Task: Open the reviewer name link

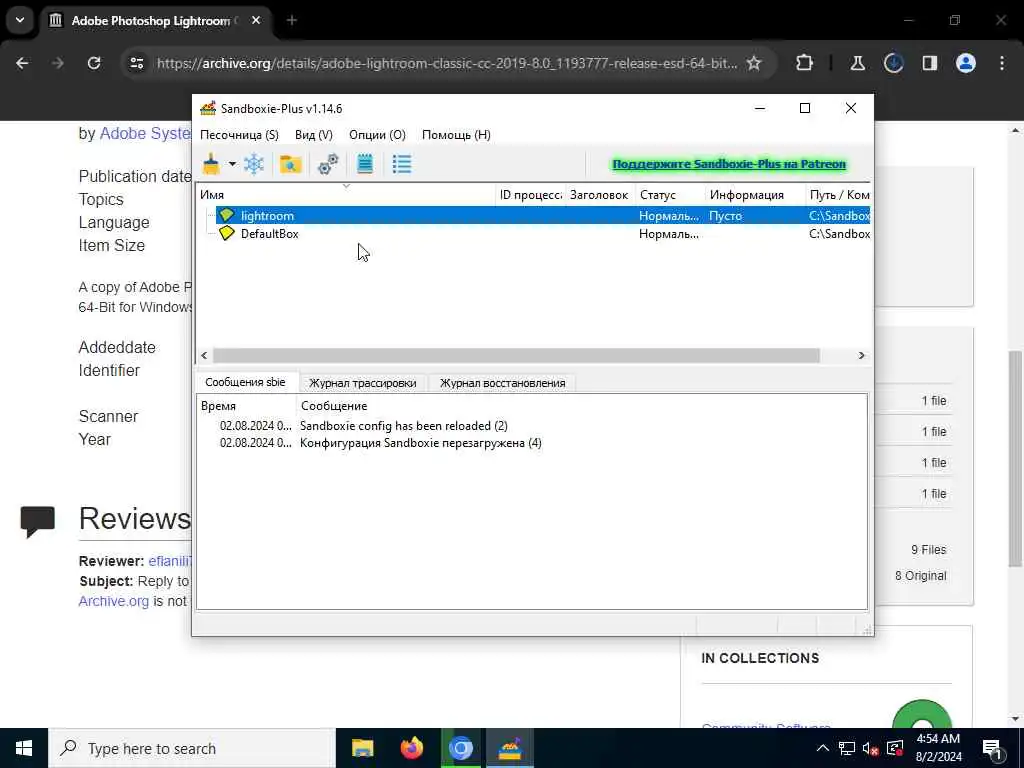Action: pyautogui.click(x=170, y=561)
